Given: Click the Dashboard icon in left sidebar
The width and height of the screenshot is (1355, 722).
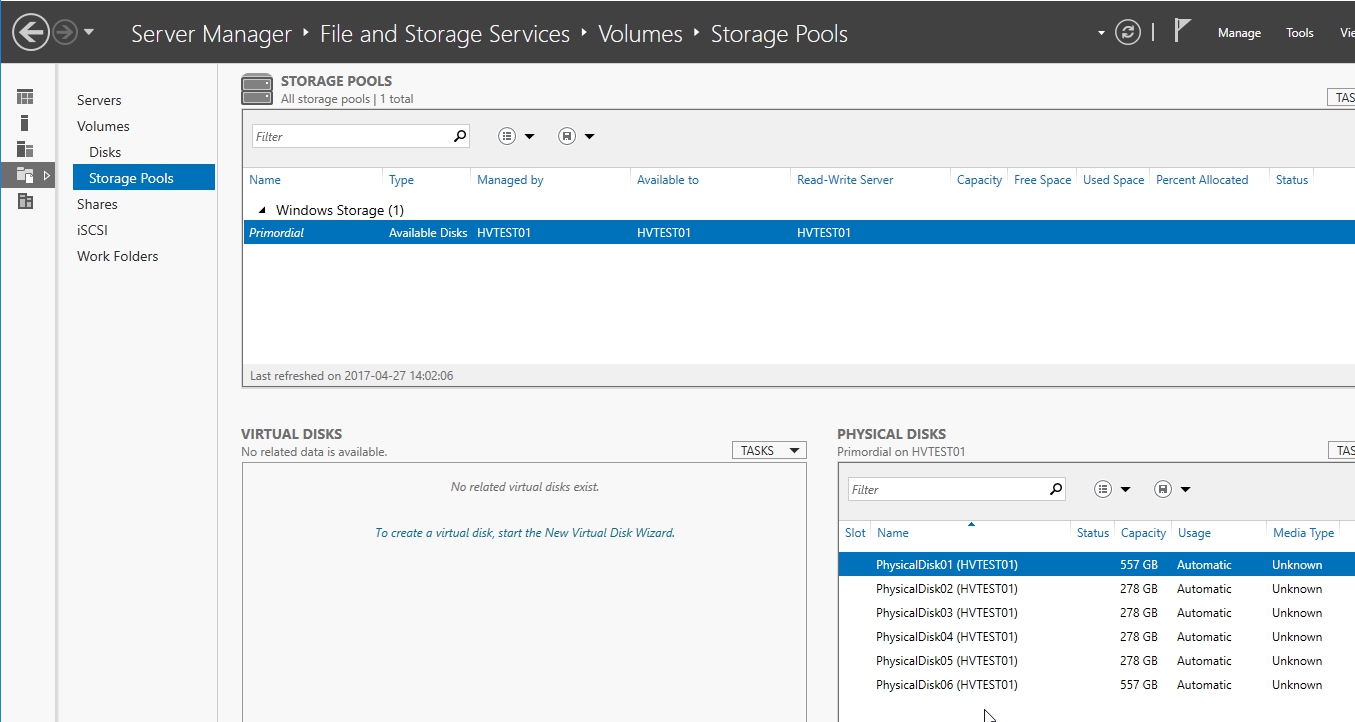Looking at the screenshot, I should click(x=25, y=96).
